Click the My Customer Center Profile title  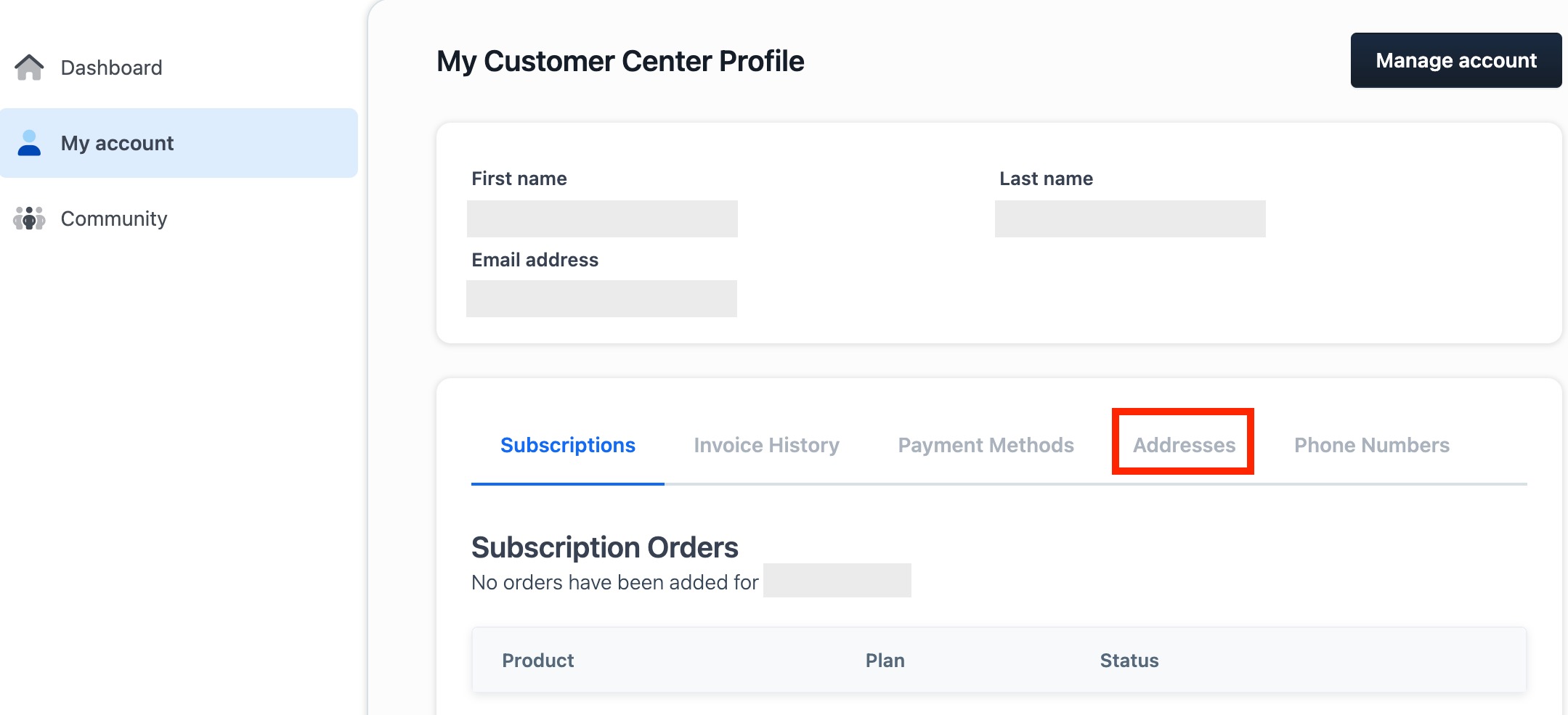click(x=620, y=61)
